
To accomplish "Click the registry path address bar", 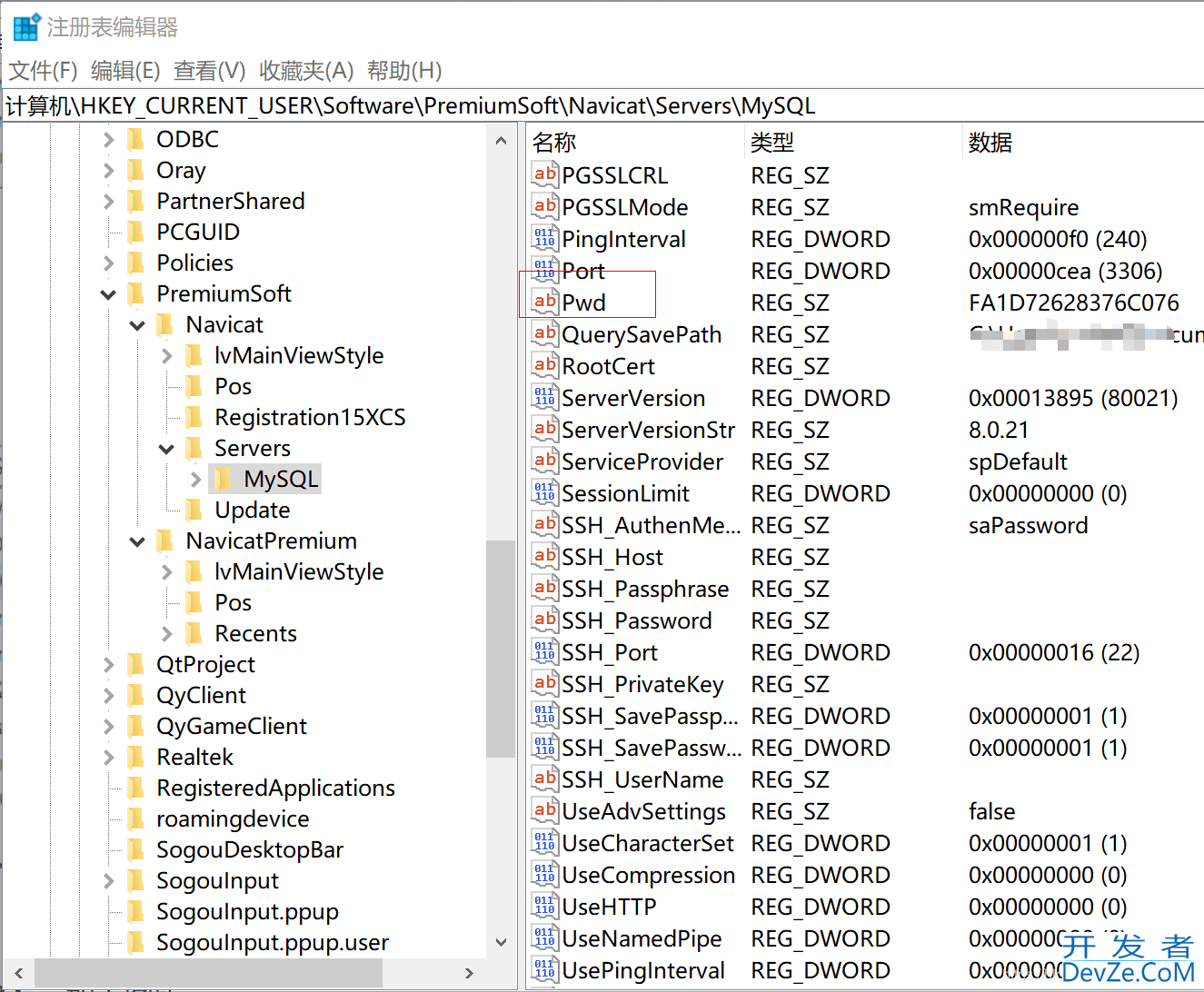I will pyautogui.click(x=602, y=105).
